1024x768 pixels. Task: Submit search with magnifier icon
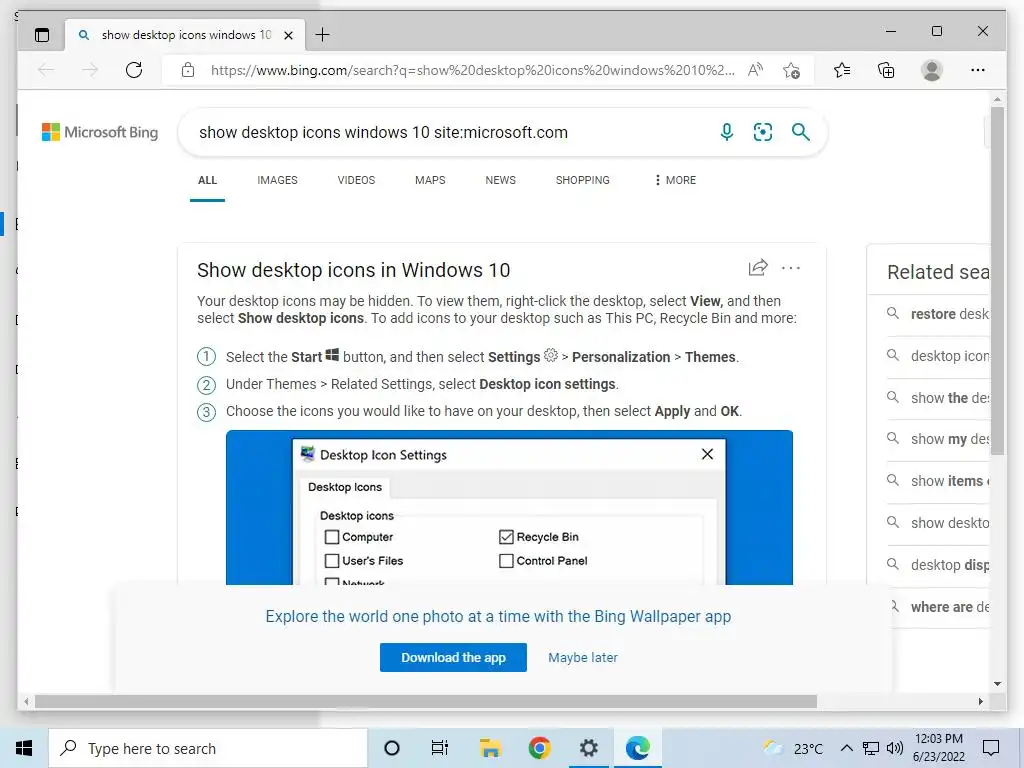[x=801, y=132]
